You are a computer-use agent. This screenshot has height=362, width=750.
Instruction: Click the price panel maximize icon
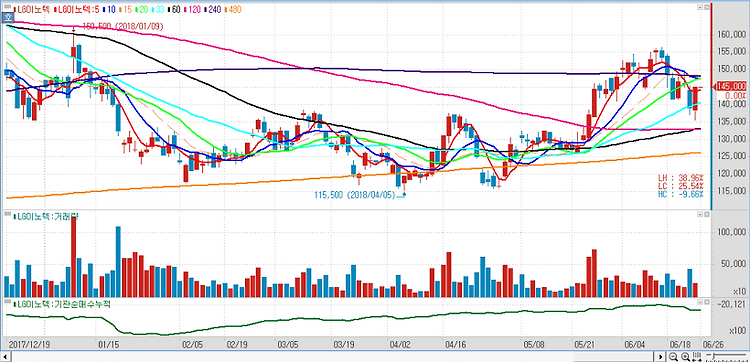706,7
